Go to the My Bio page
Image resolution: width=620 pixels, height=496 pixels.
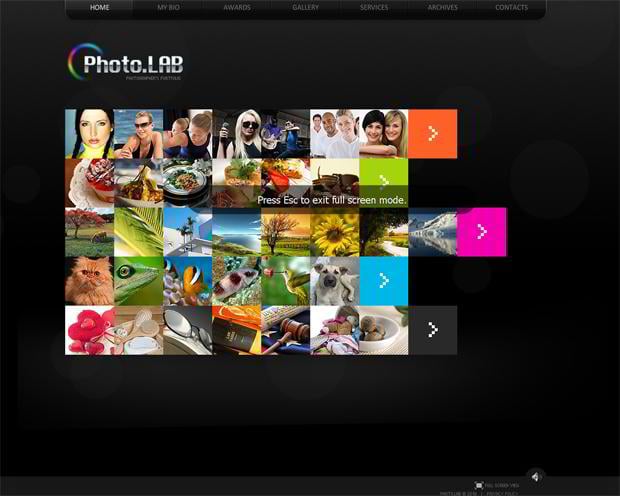168,8
